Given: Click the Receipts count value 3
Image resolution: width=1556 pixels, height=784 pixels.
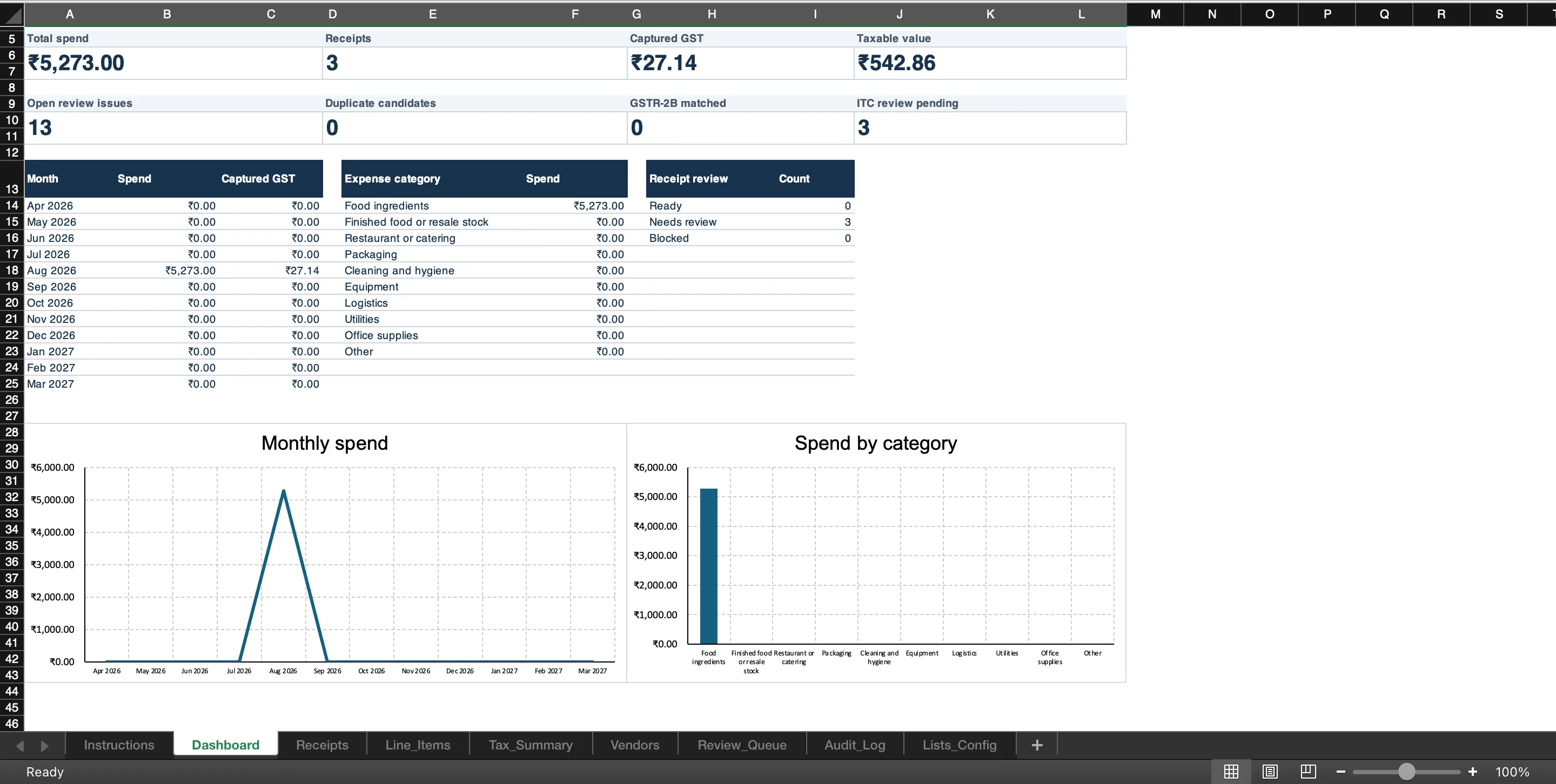Looking at the screenshot, I should [332, 63].
